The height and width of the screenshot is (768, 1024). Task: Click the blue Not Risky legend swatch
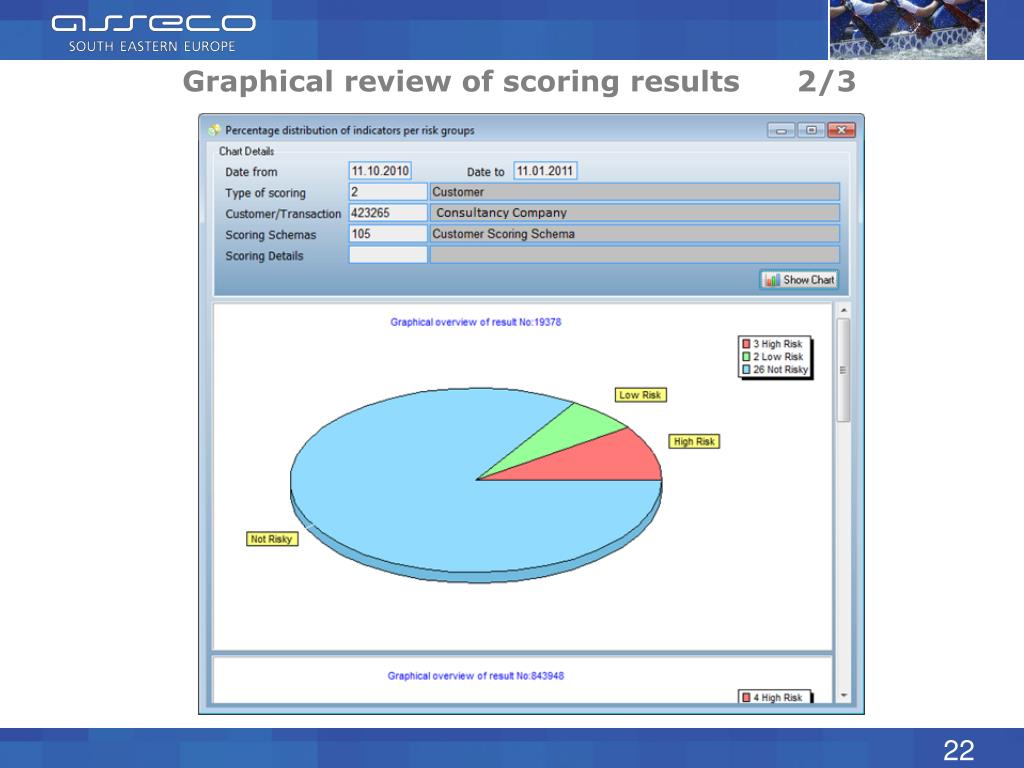click(746, 370)
